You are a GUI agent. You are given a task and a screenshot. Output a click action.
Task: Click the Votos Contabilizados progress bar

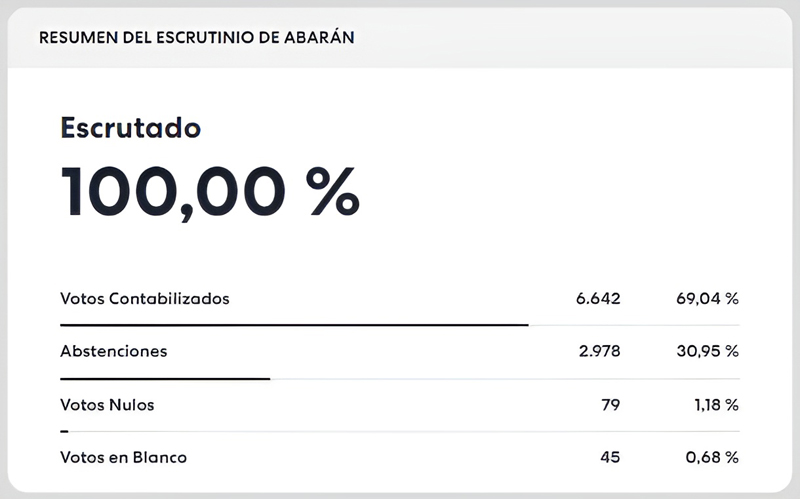tap(294, 325)
